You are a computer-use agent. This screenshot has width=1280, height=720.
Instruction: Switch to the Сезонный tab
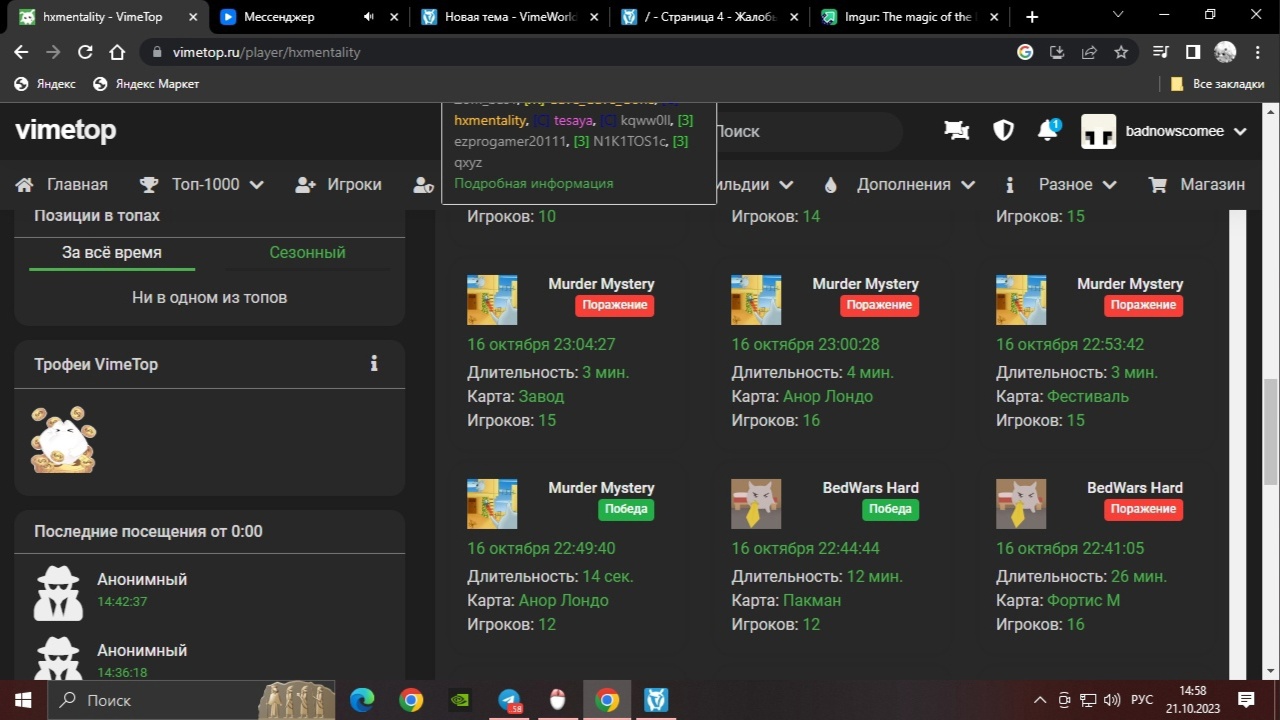(307, 252)
